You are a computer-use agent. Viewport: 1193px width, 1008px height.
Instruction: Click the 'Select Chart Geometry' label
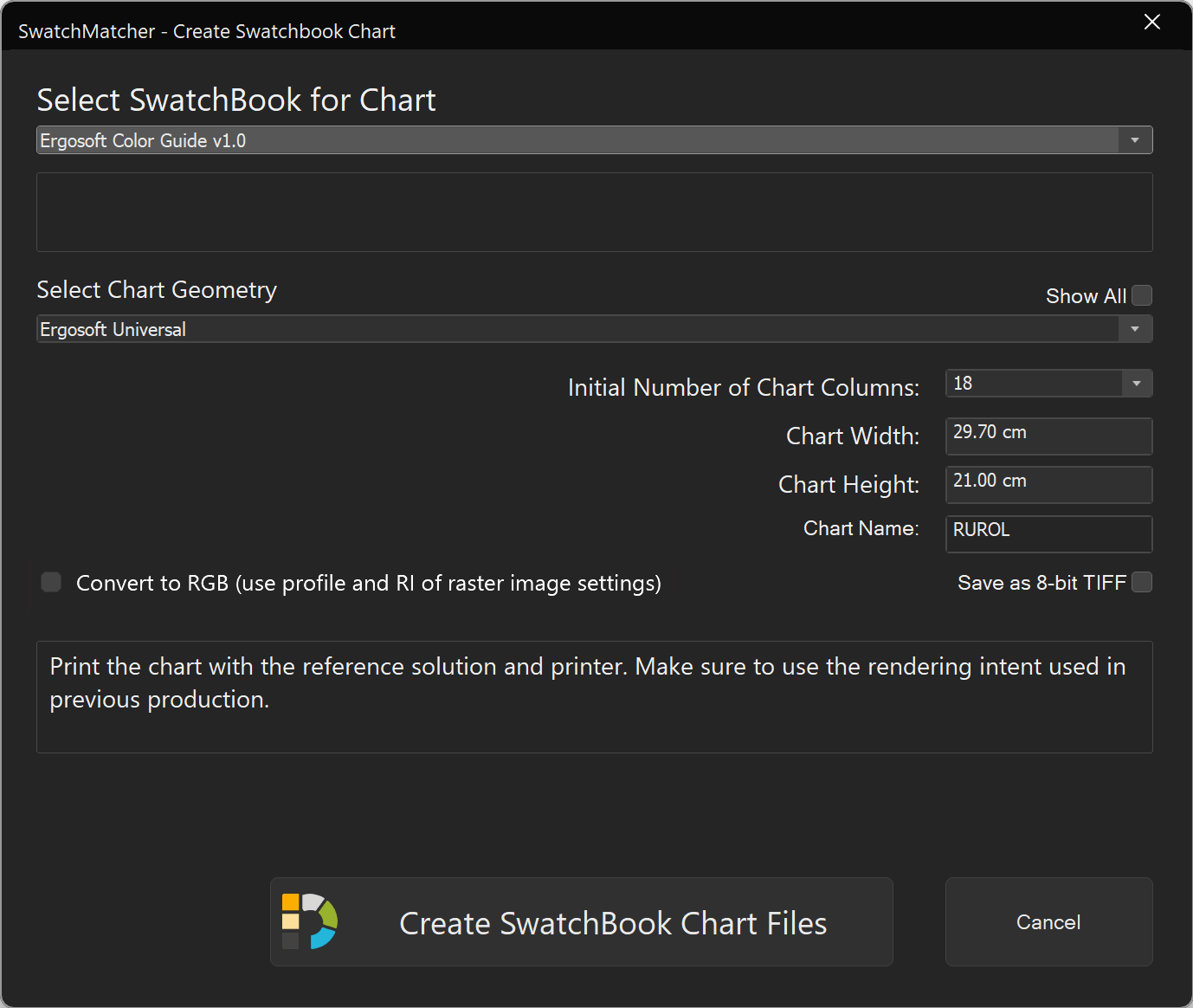157,290
